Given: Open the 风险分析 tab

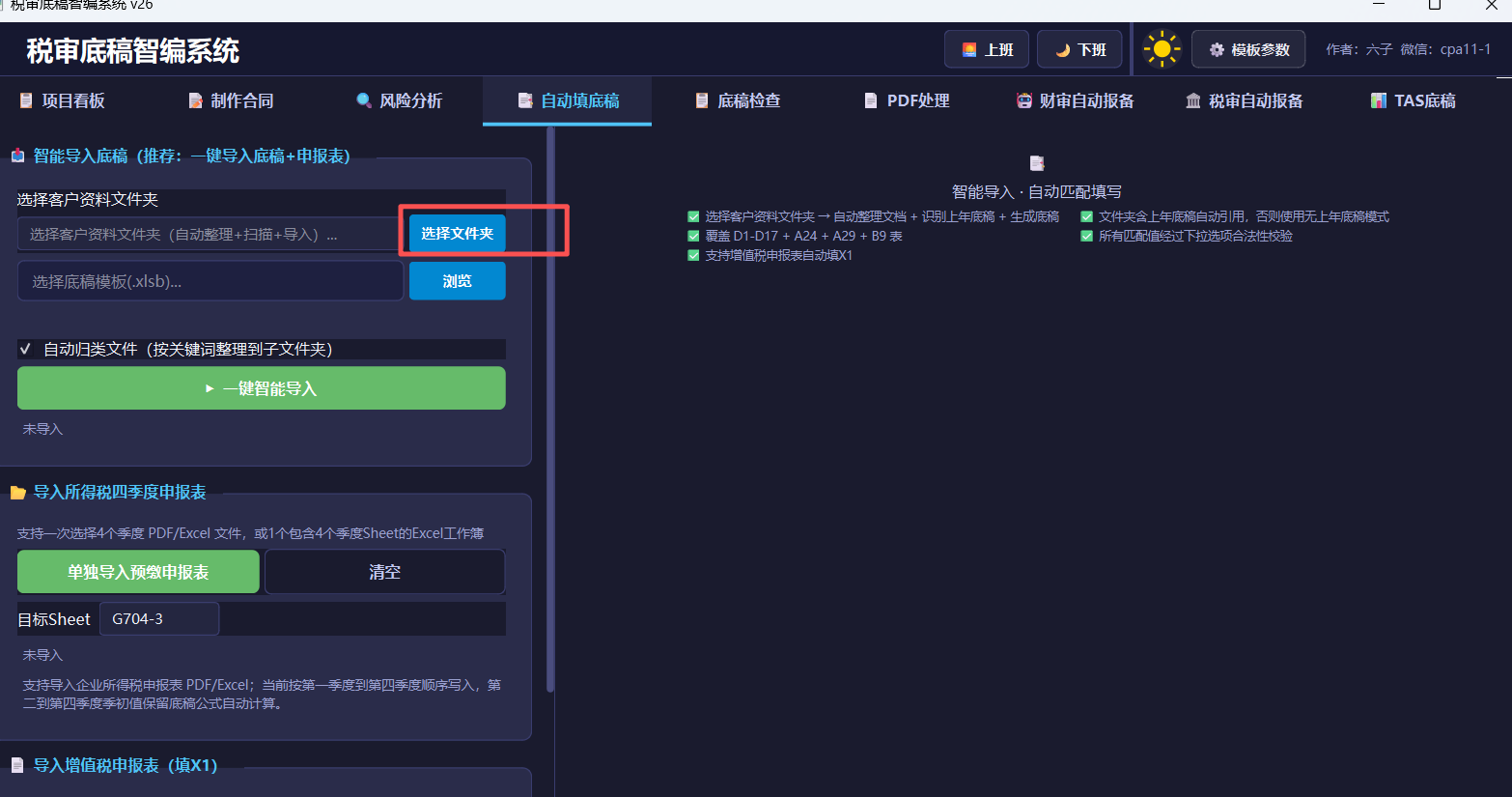Looking at the screenshot, I should pyautogui.click(x=400, y=100).
